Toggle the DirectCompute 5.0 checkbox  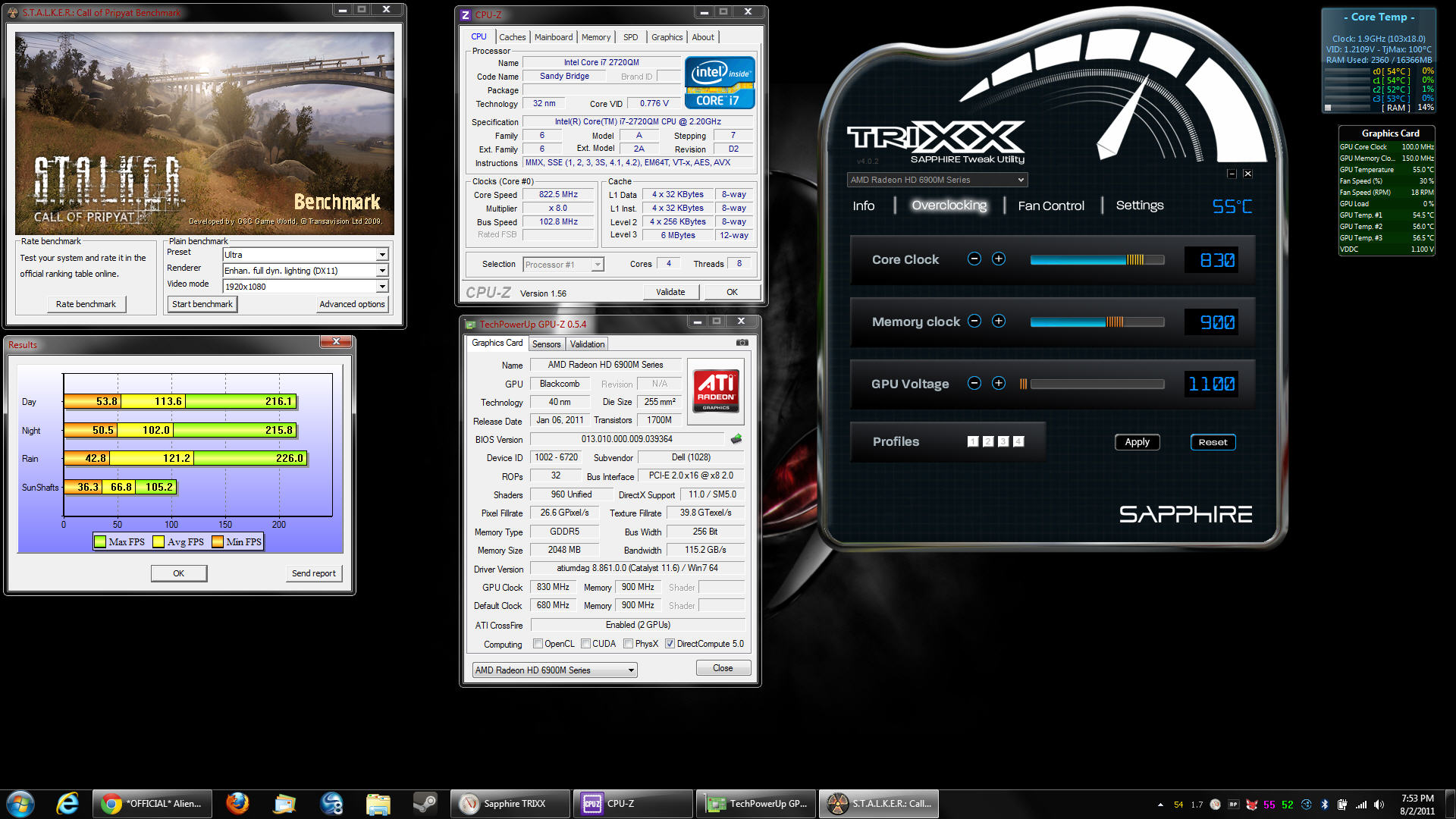670,644
